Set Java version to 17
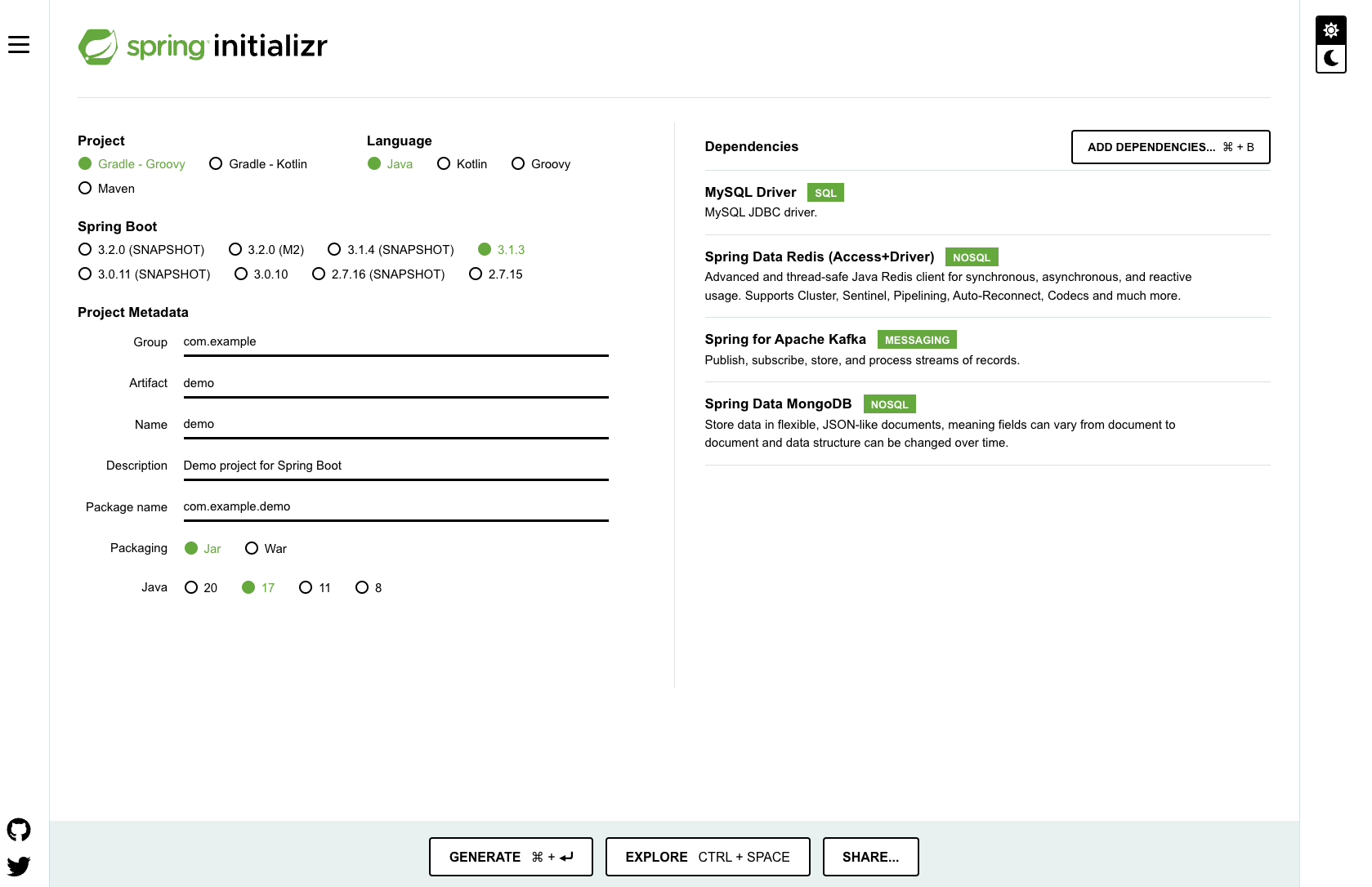This screenshot has height=887, width=1372. point(258,588)
